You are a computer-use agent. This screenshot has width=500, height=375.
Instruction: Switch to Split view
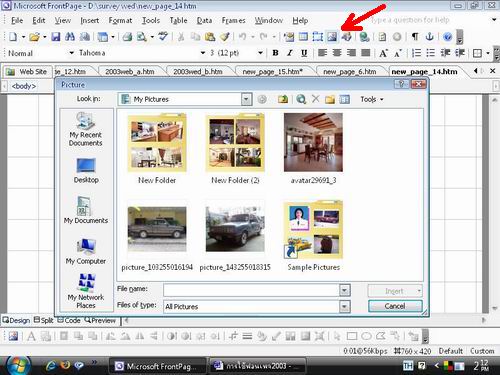pos(44,320)
